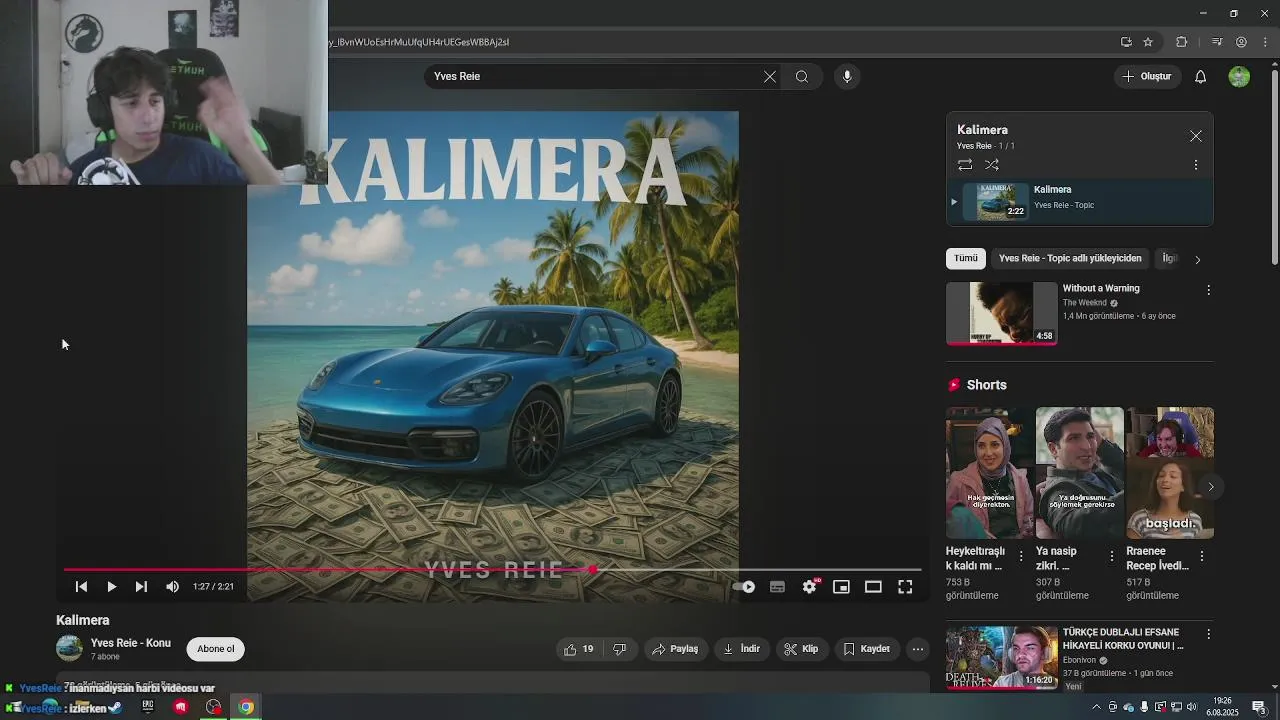Open the Türkçe Dublajlı Efsane Hikayeli title
Viewport: 1280px width, 720px height.
coord(1123,639)
